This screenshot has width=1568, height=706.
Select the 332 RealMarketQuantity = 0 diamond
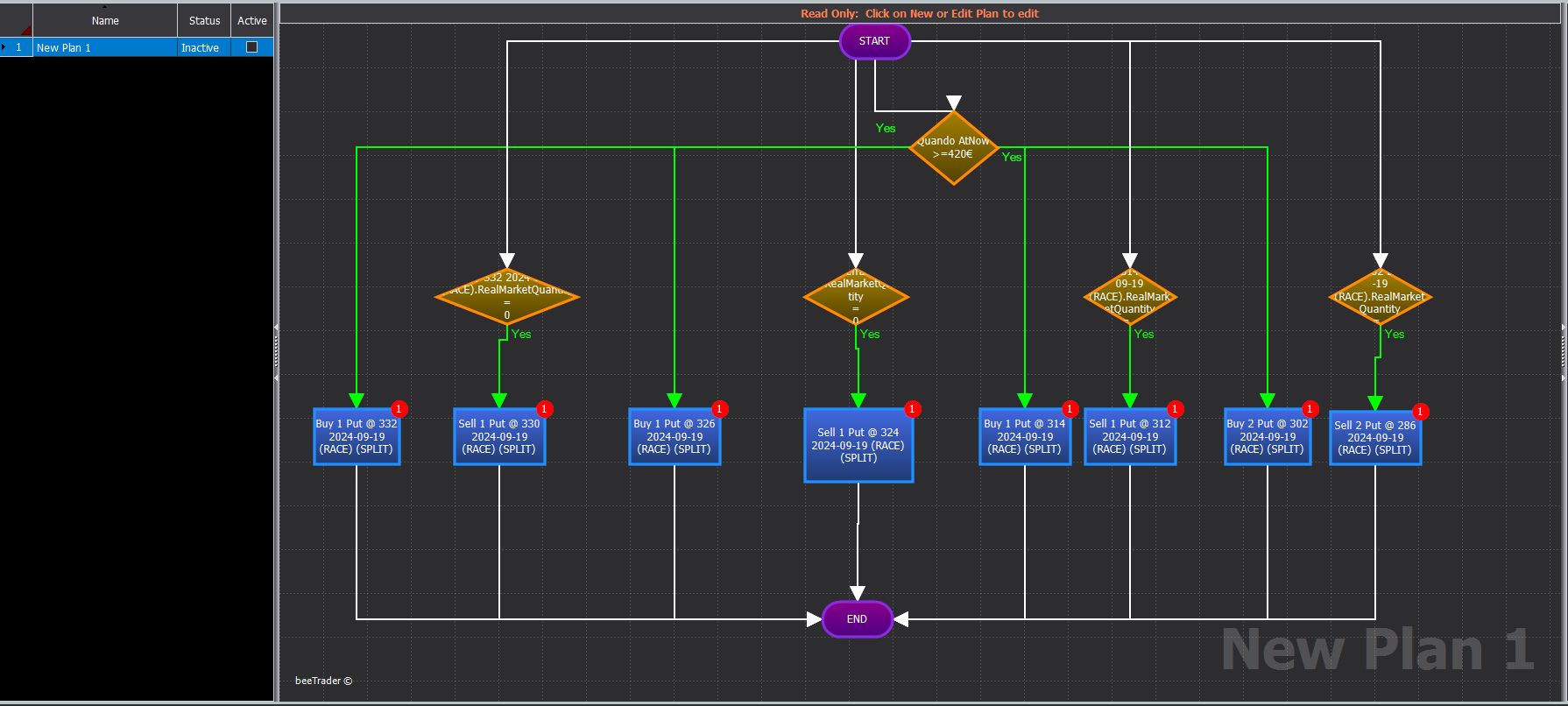[507, 297]
